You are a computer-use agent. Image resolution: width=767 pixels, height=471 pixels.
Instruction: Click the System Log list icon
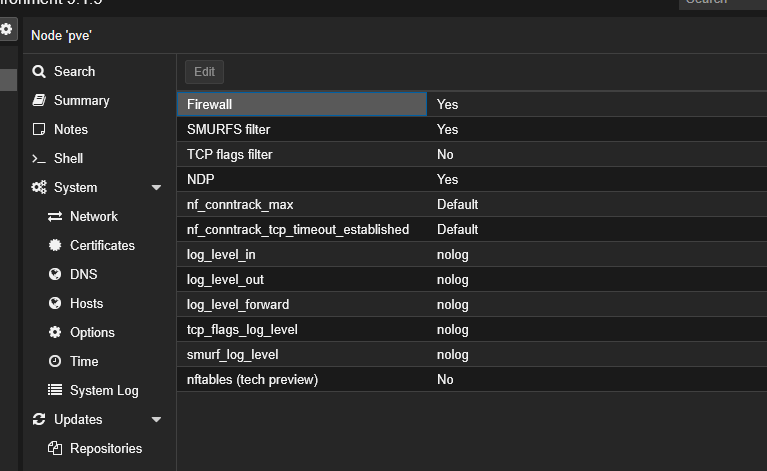[55, 390]
